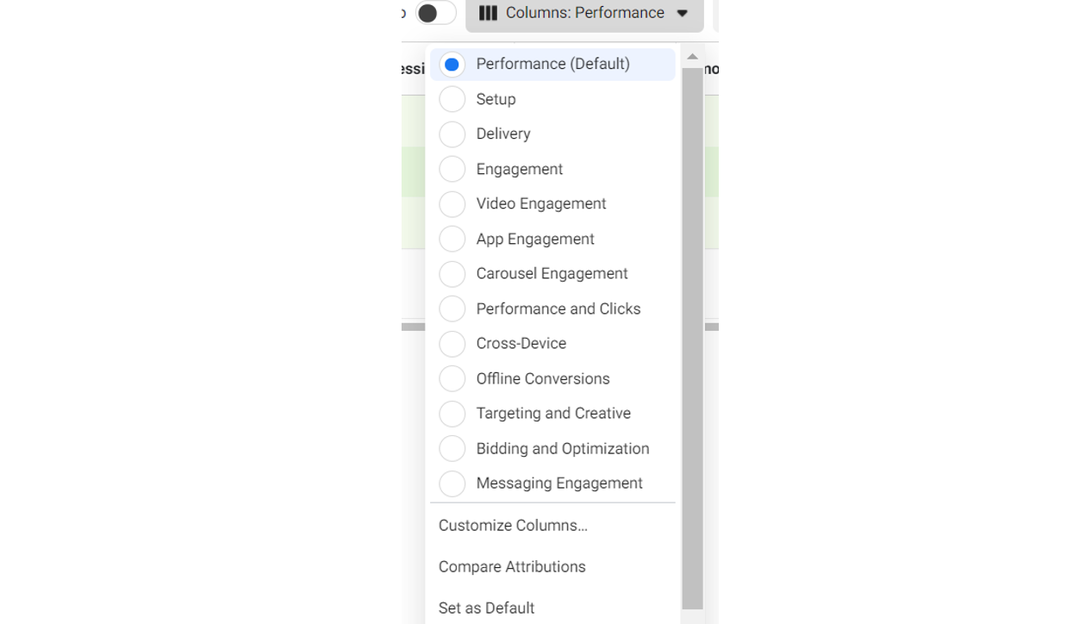The width and height of the screenshot is (1080, 624).
Task: Choose the Delivery column preset
Action: click(452, 134)
